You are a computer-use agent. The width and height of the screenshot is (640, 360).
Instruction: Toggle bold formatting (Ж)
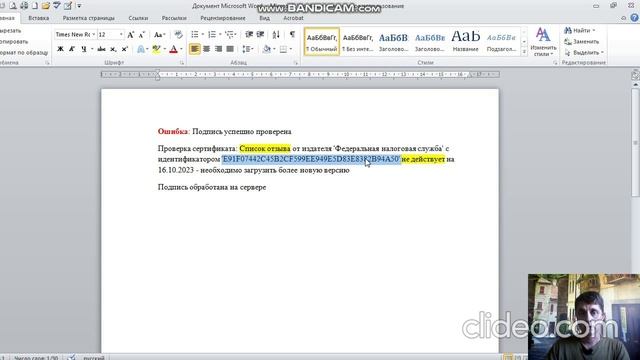click(x=60, y=49)
